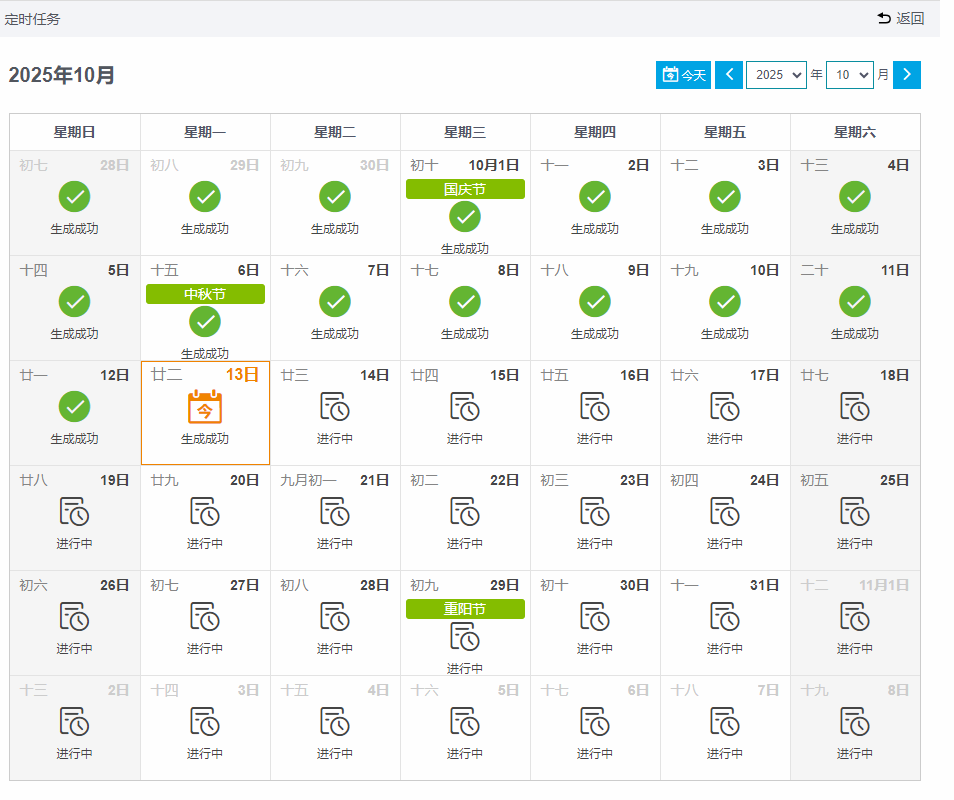Click the in-progress icon under 重阳节 banner
Viewport: 954px width, 800px height.
[465, 636]
